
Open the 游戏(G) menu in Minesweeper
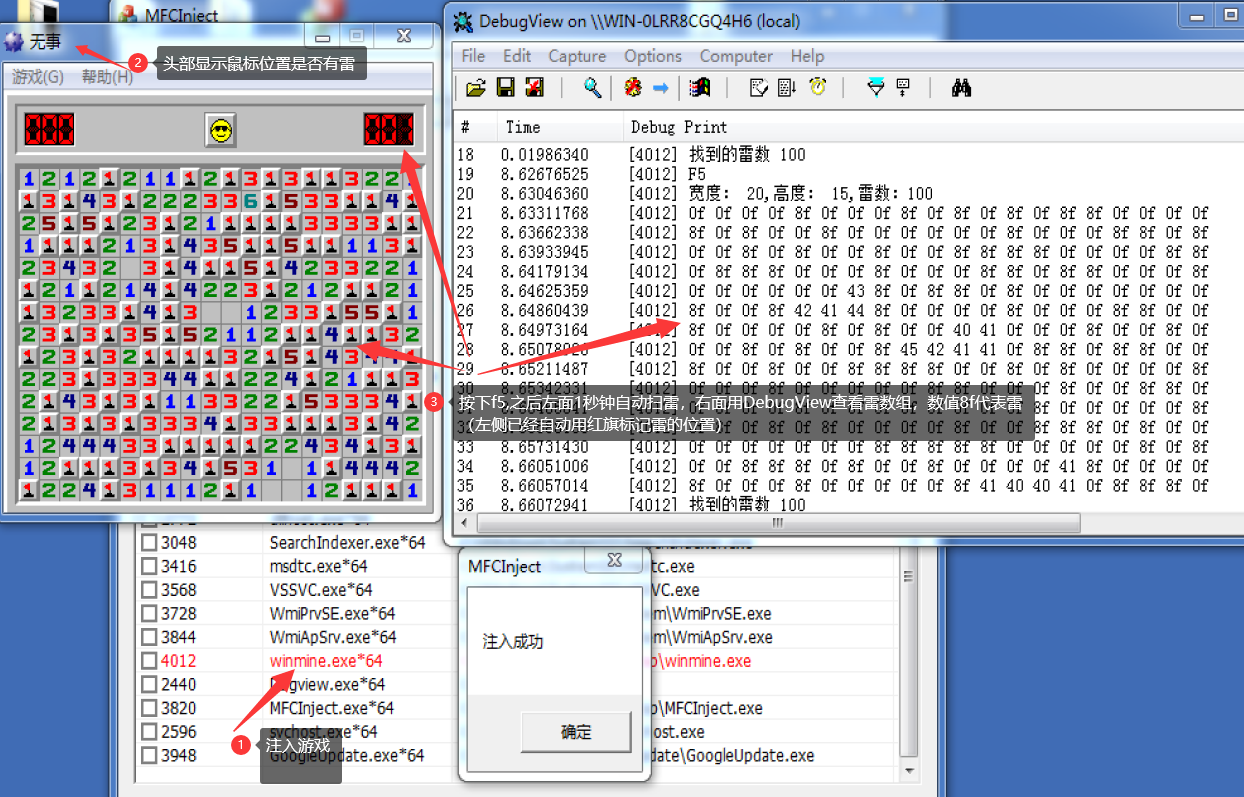point(38,77)
